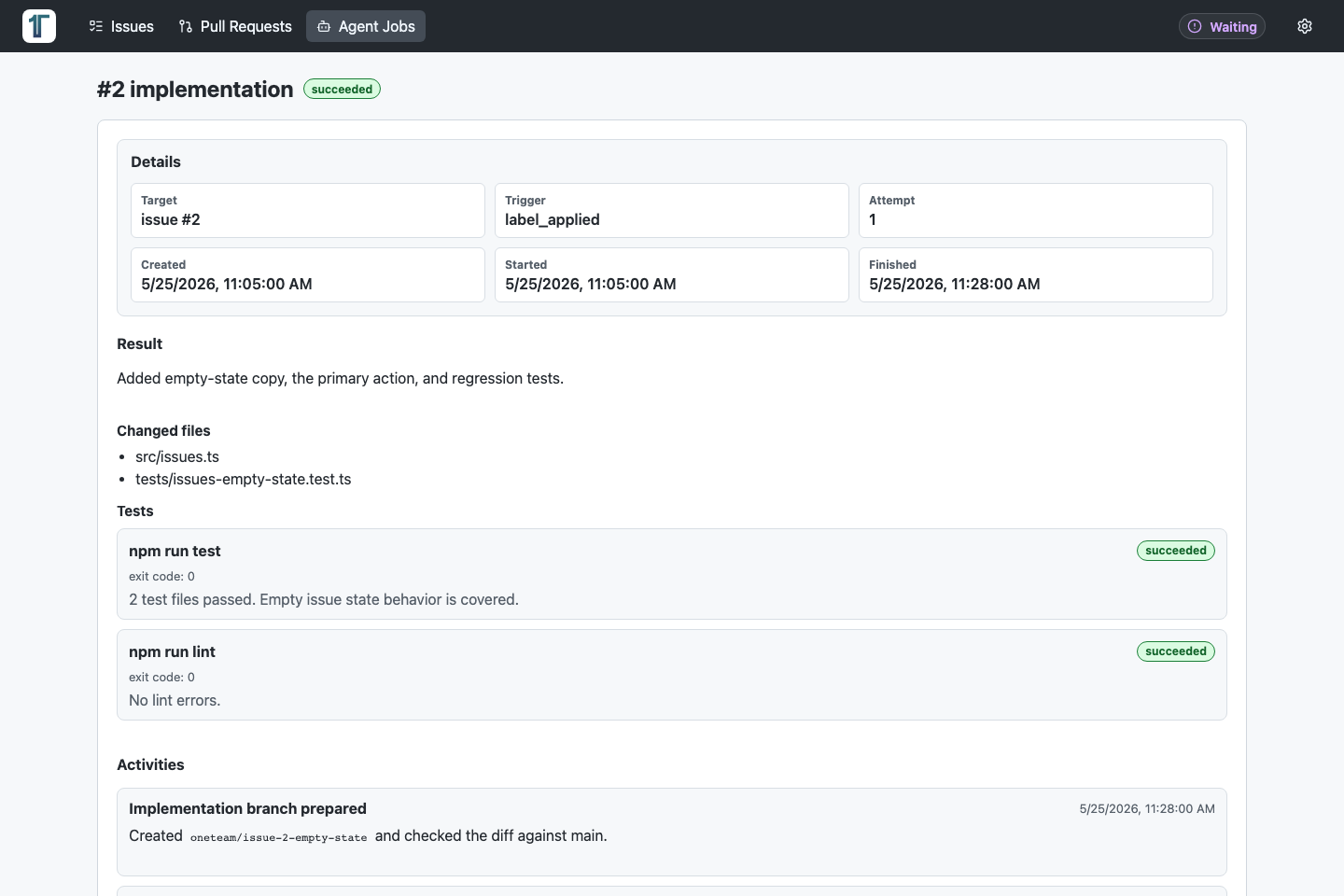Click '2 test files passed' summary text
This screenshot has width=1344, height=896.
[x=324, y=599]
